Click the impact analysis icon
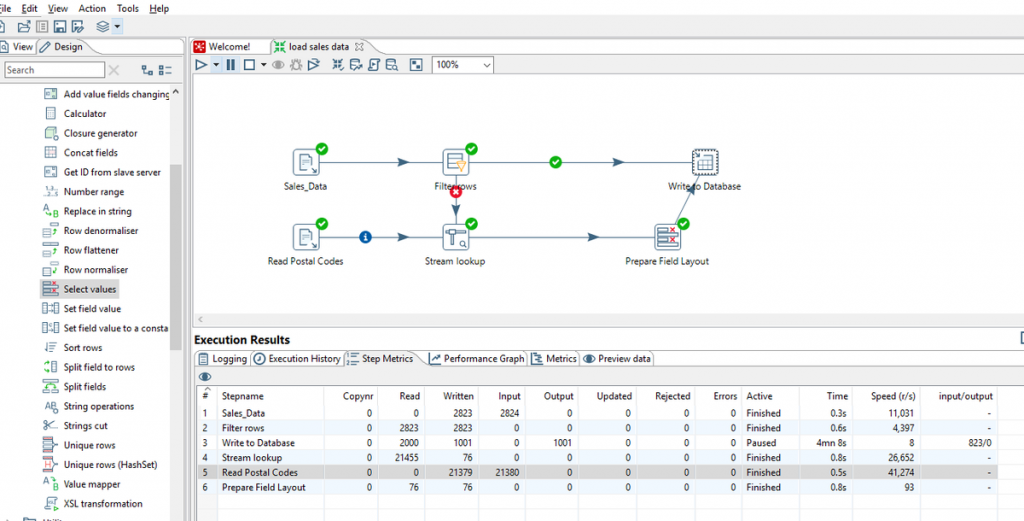Image resolution: width=1024 pixels, height=521 pixels. [x=356, y=65]
